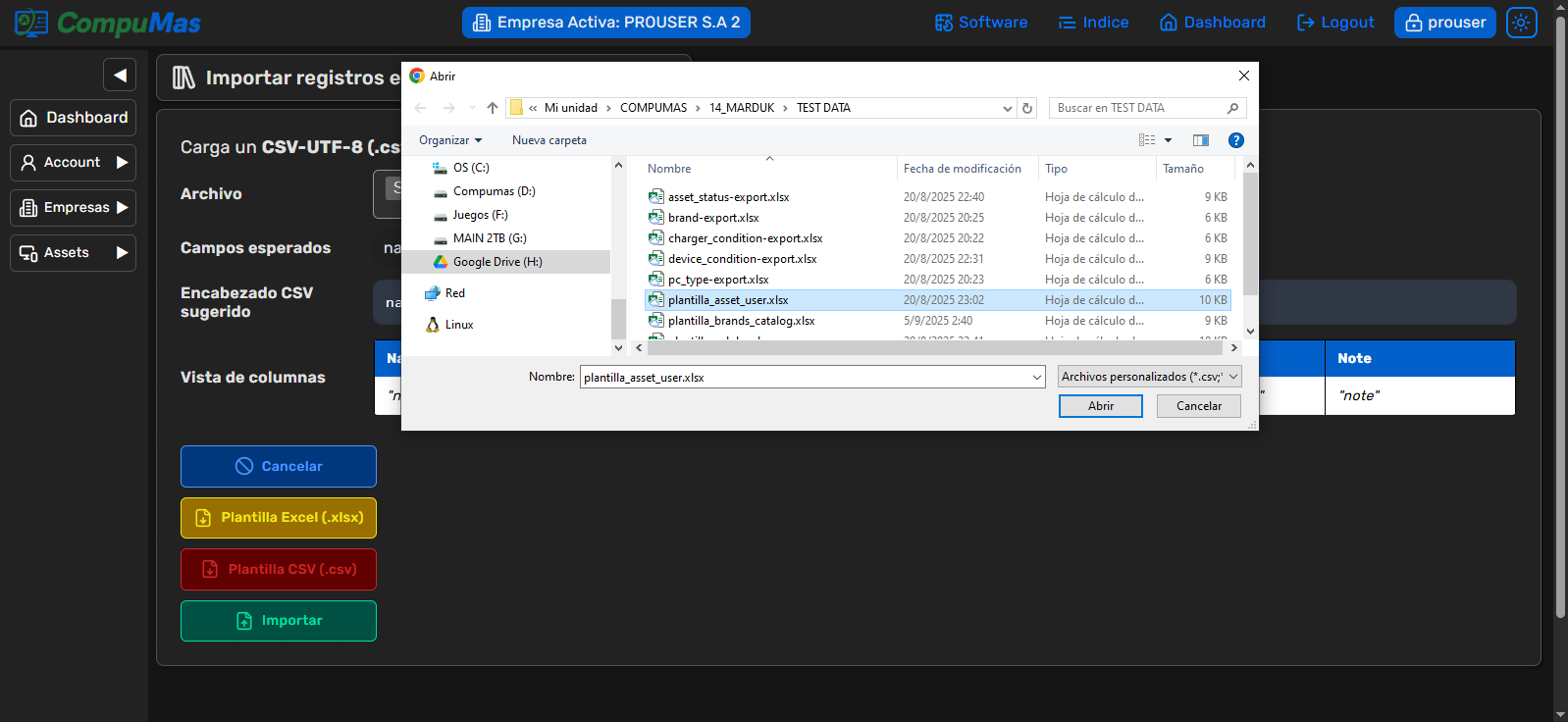The height and width of the screenshot is (722, 1568).
Task: Open the Software menu in top navigation
Action: tap(981, 23)
